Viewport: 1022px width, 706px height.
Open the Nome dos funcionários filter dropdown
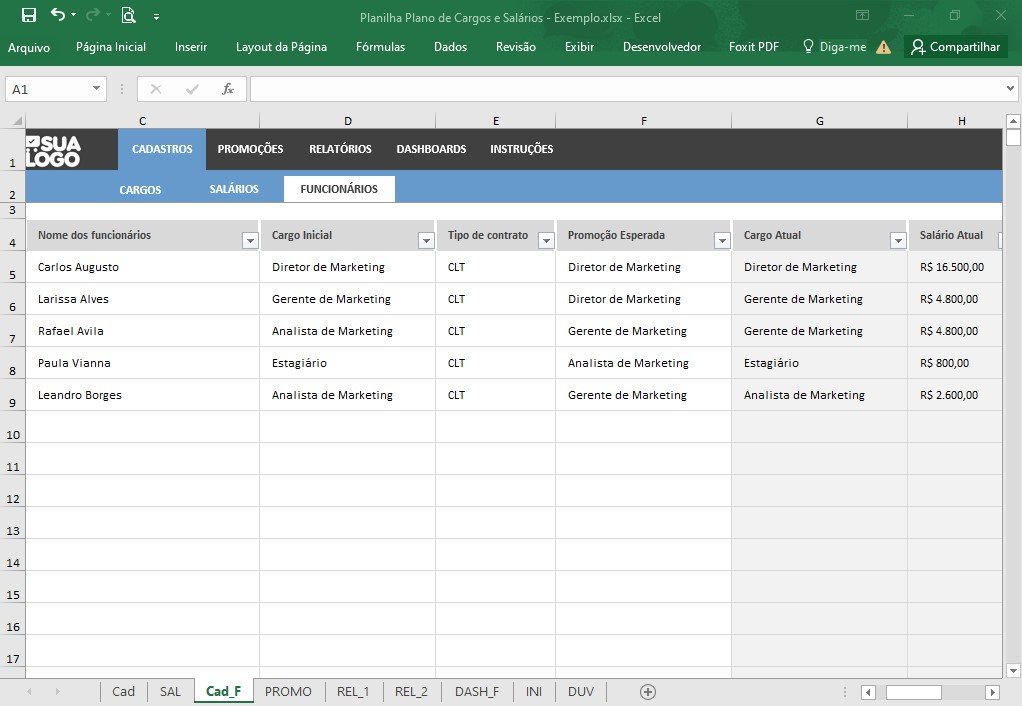[x=250, y=241]
